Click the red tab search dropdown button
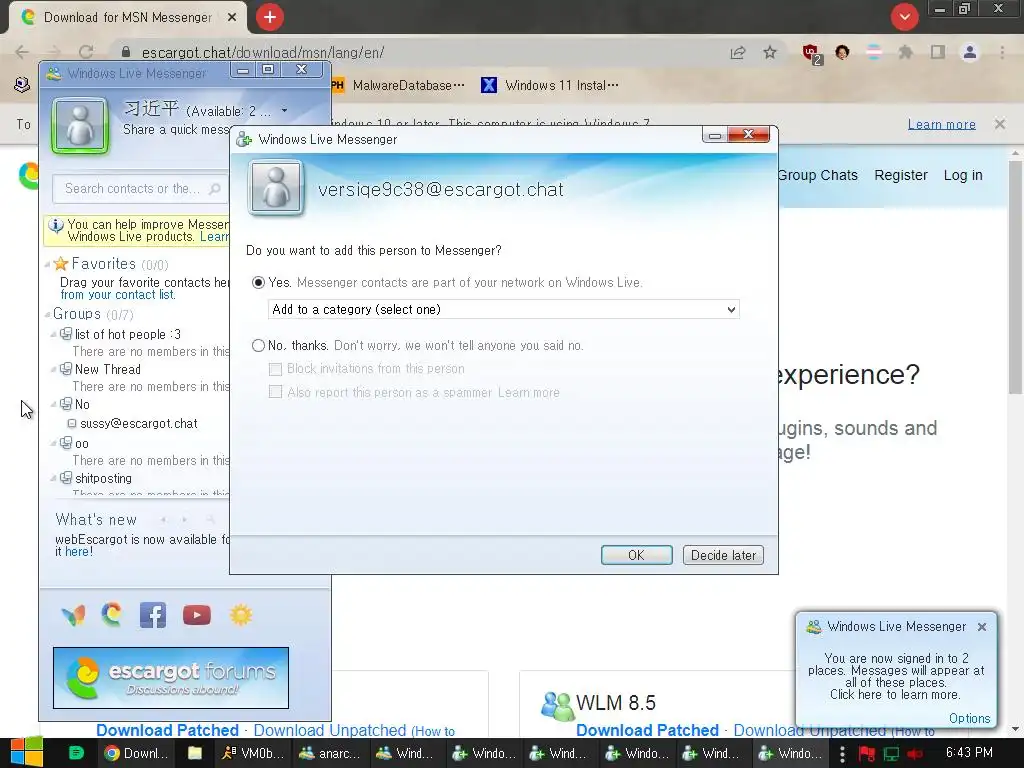Viewport: 1024px width, 768px height. point(904,17)
